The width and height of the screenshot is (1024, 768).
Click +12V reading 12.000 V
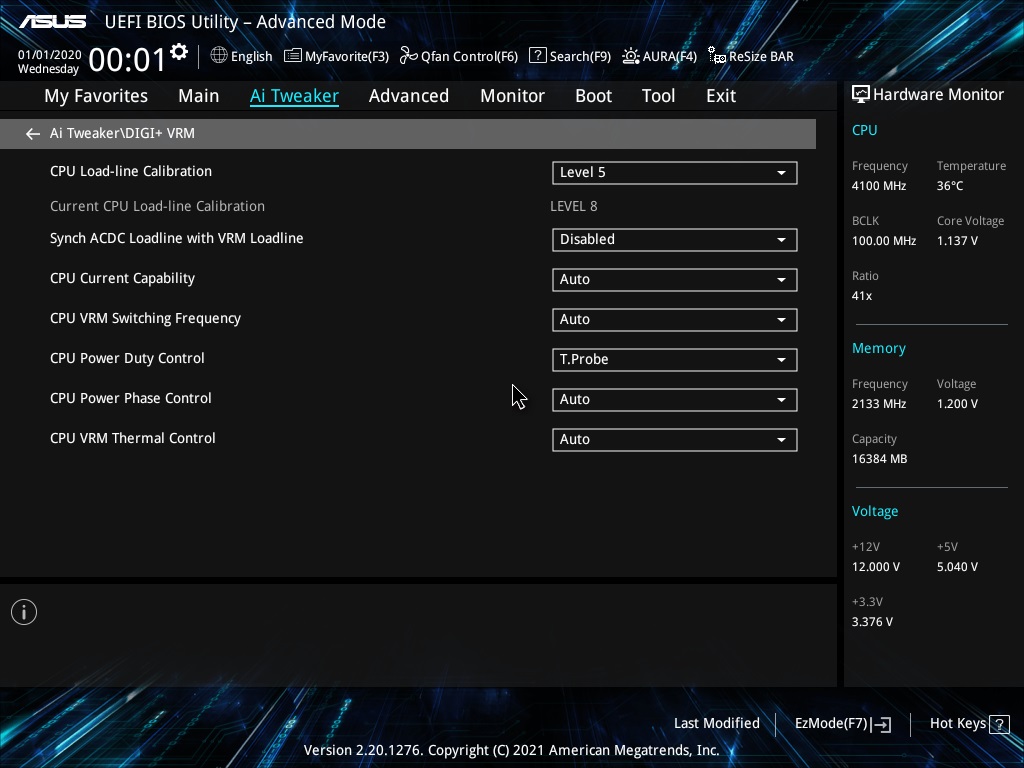click(875, 567)
